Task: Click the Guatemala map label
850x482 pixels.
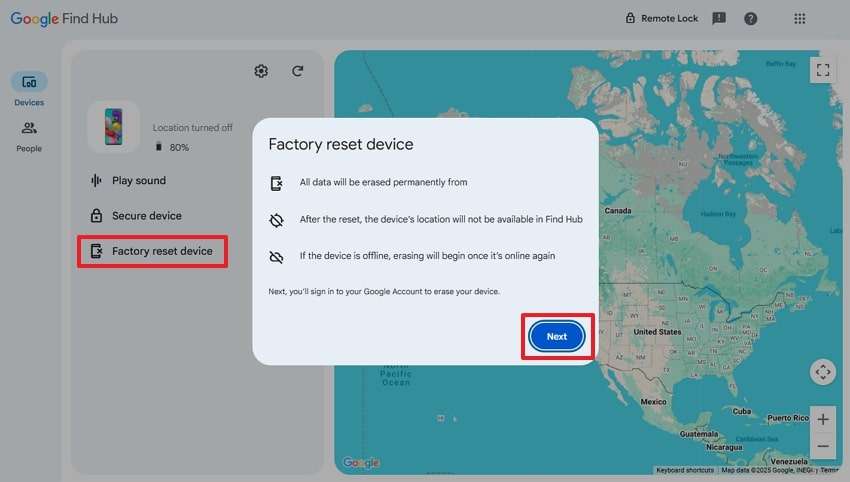Action: pos(699,434)
